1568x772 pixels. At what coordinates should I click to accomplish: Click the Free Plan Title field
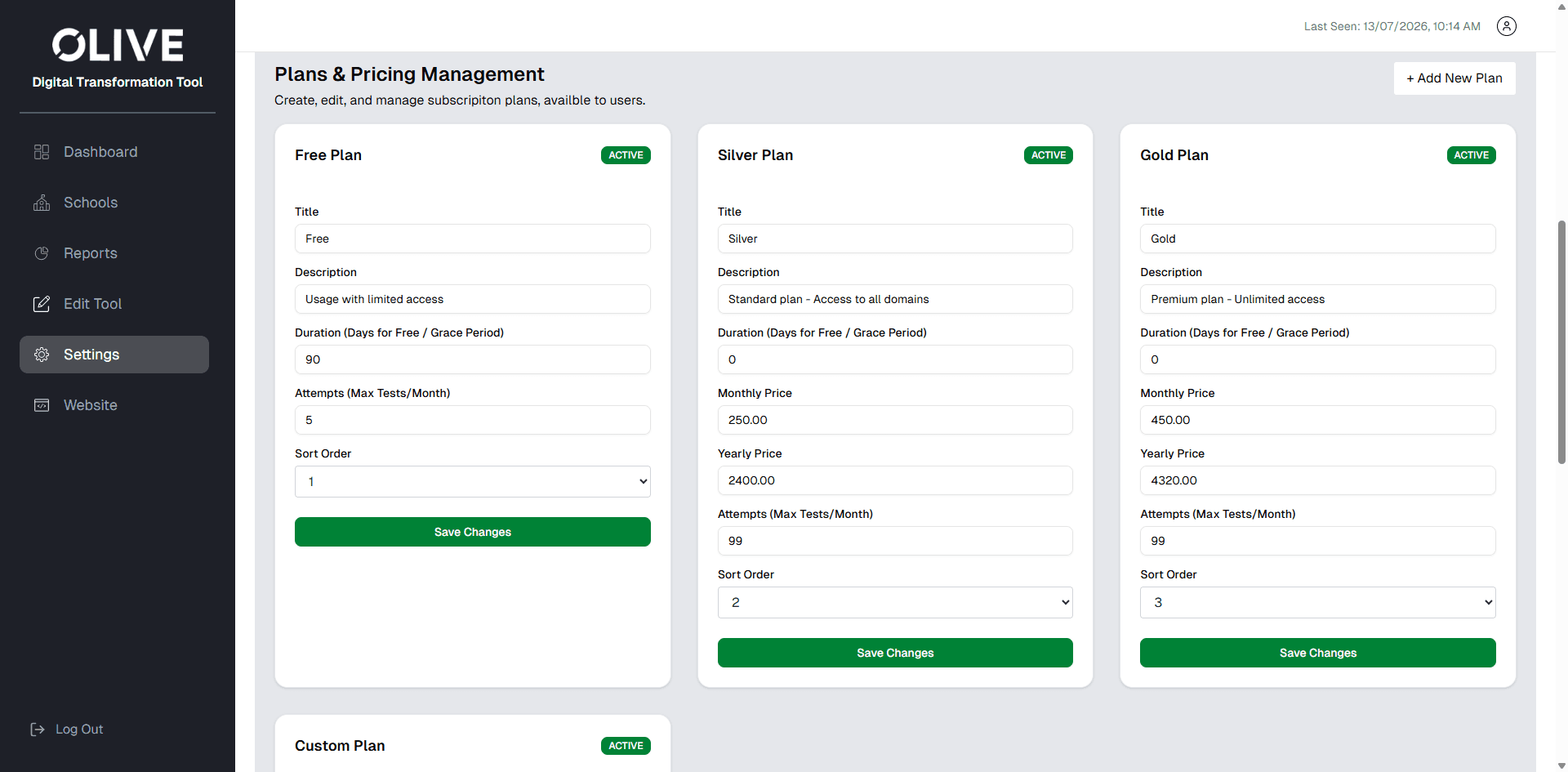[473, 239]
